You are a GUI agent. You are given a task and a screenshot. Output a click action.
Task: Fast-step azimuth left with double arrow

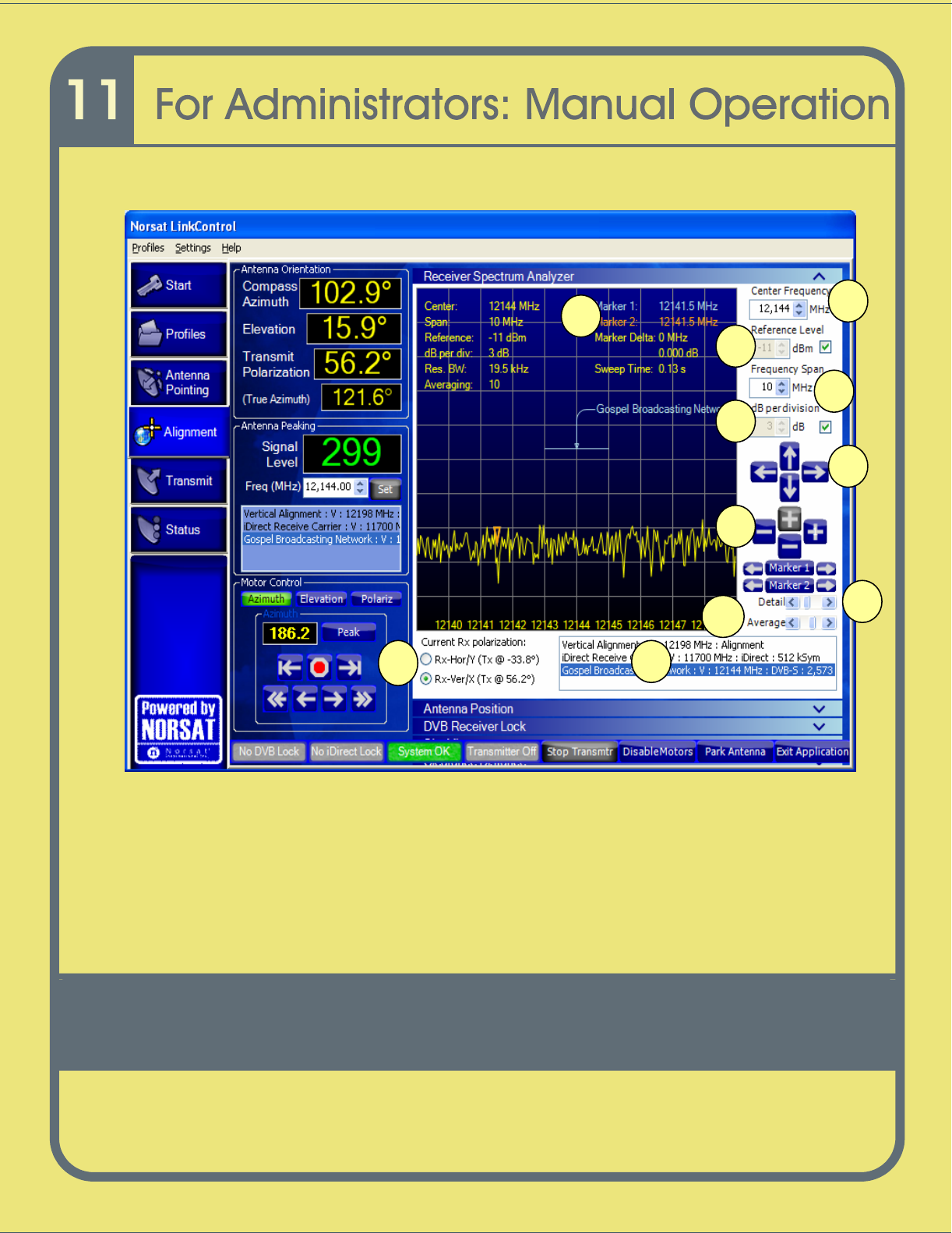pos(277,699)
